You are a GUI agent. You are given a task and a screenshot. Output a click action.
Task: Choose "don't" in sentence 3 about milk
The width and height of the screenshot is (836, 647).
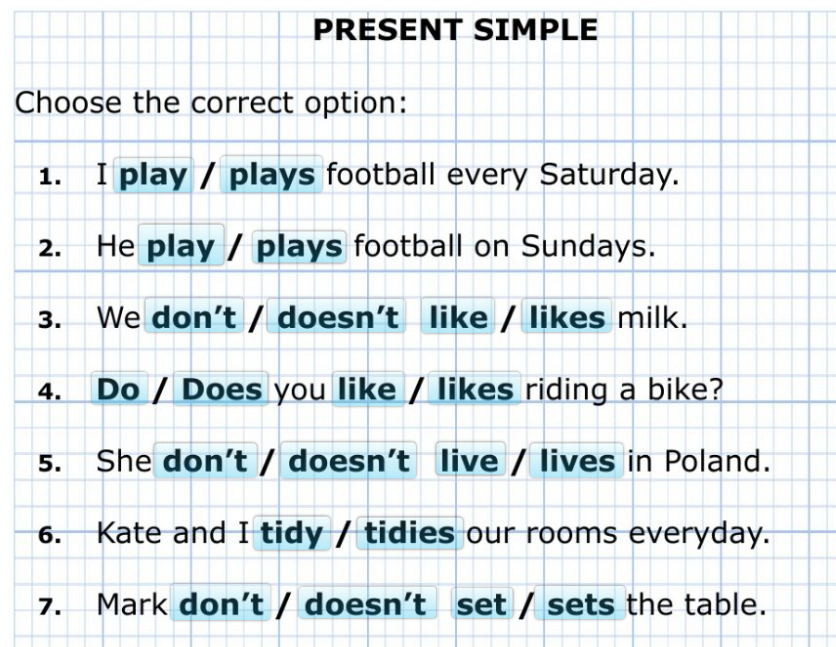click(x=195, y=318)
